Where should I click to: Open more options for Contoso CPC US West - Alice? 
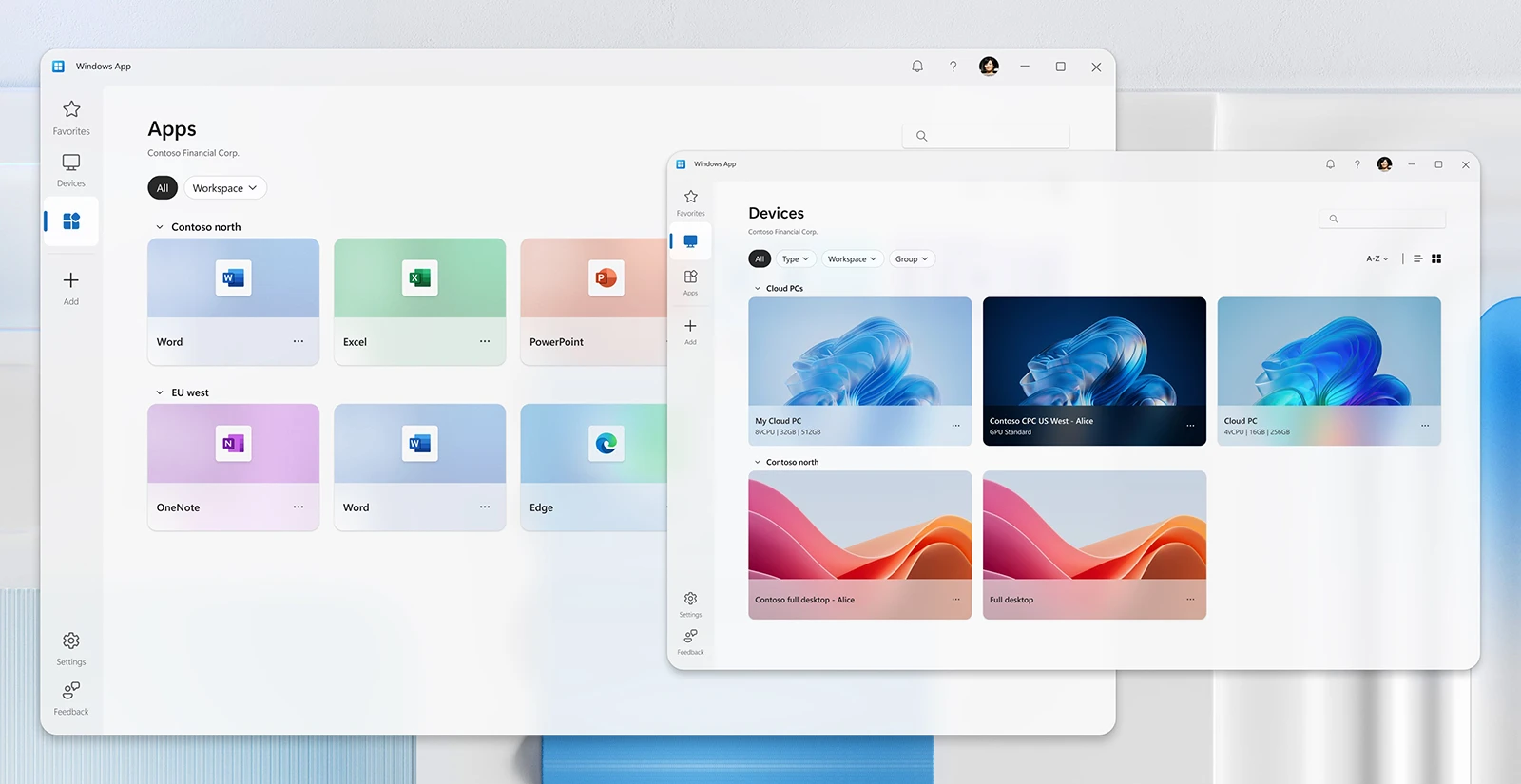click(1190, 426)
